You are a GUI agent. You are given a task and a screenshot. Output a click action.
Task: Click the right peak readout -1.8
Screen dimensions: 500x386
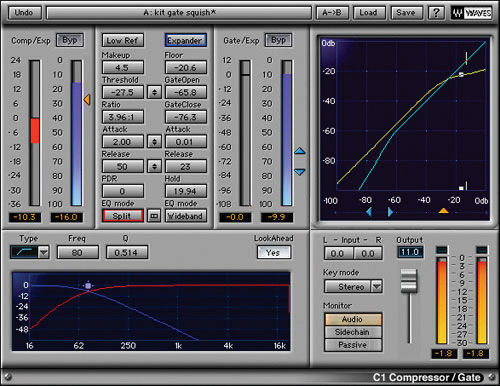click(x=476, y=354)
